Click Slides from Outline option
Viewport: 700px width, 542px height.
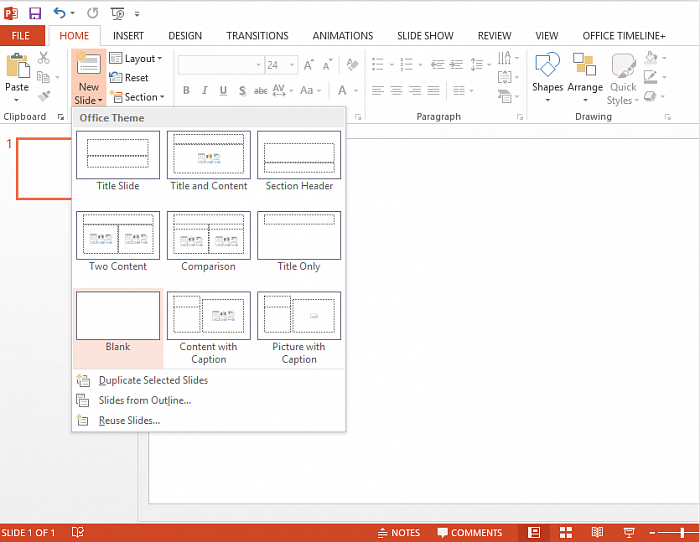click(144, 400)
